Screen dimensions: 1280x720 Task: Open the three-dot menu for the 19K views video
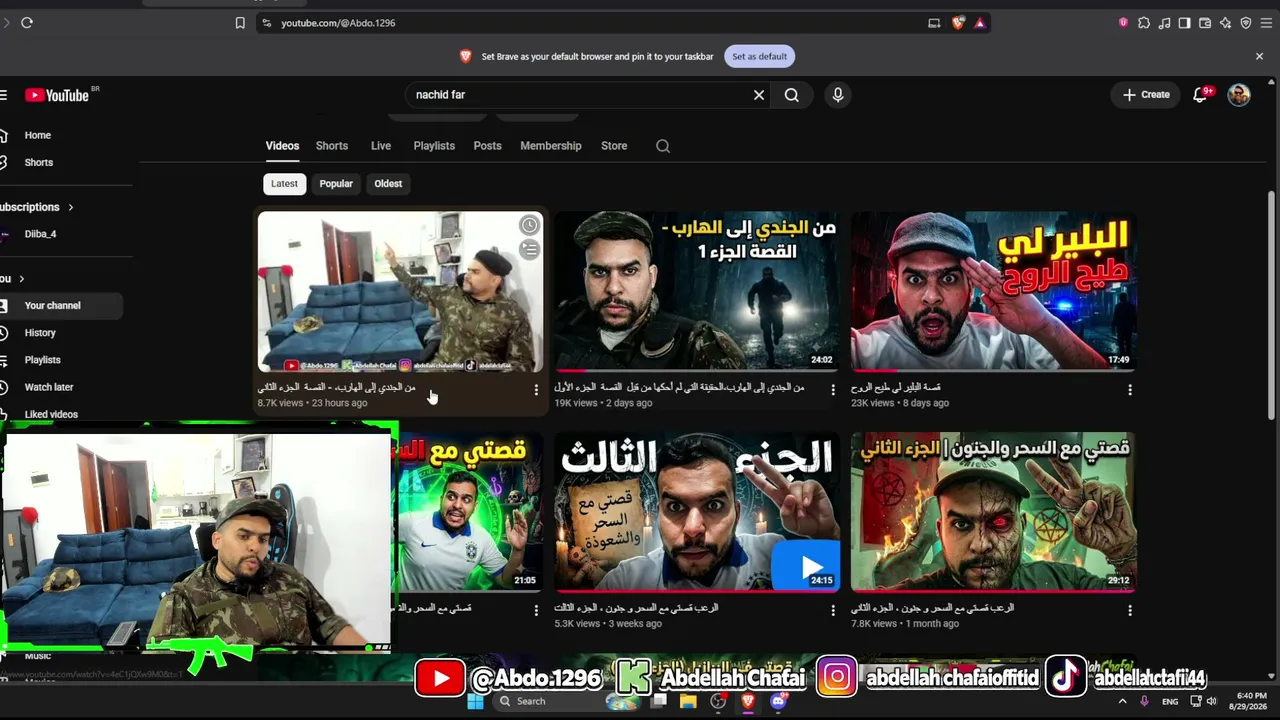[x=833, y=390]
